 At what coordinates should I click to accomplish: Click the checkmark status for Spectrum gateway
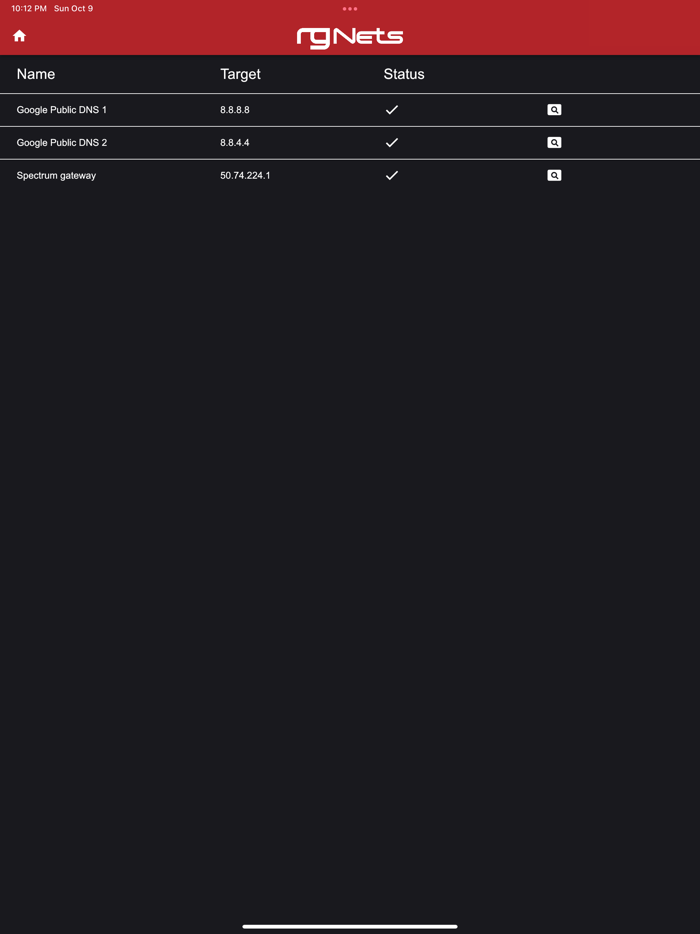click(392, 175)
